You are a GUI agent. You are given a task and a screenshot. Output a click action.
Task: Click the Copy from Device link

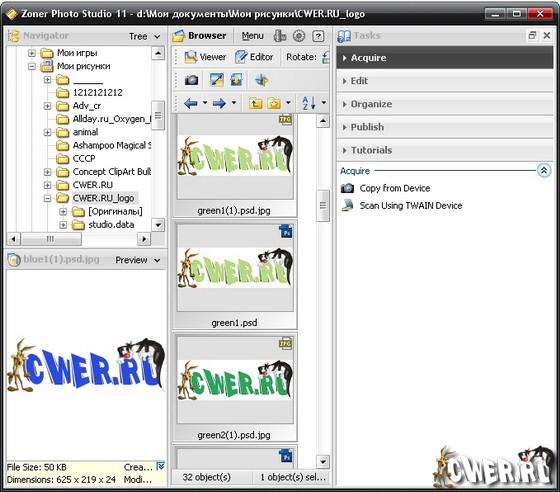point(395,188)
